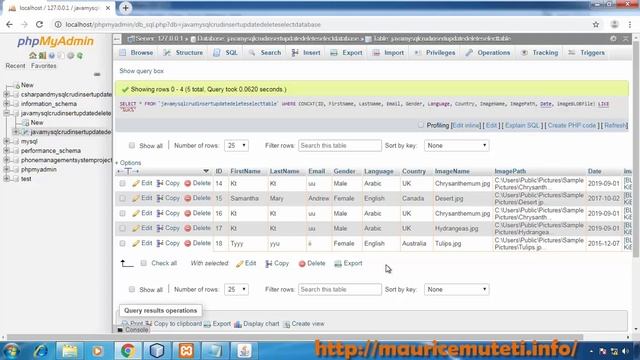Click the upper Filter rows search field
640x360 pixels.
coord(340,145)
